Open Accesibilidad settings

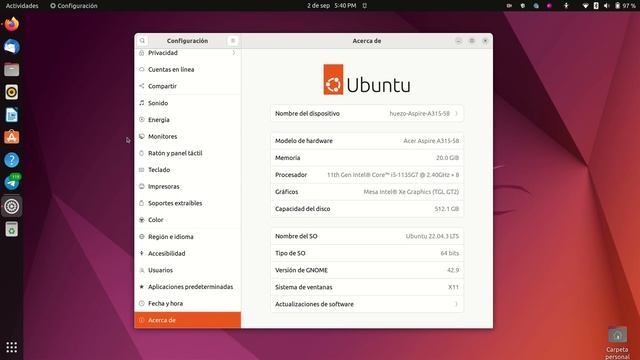point(187,253)
